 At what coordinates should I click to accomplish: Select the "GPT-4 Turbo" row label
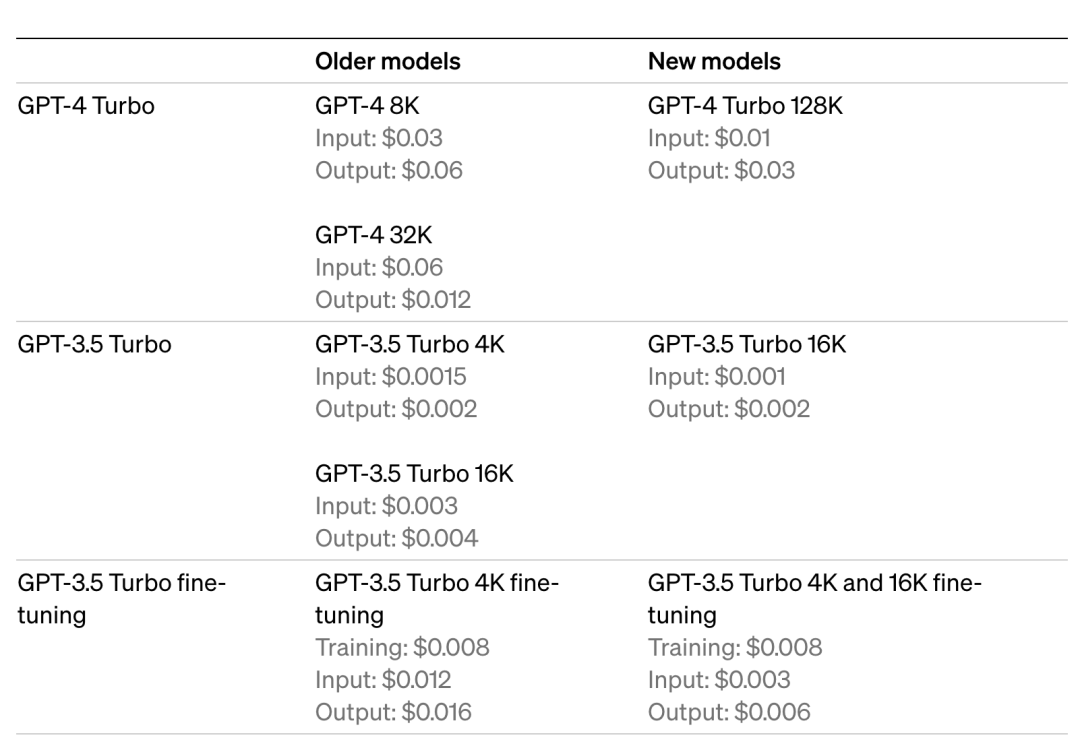[87, 105]
